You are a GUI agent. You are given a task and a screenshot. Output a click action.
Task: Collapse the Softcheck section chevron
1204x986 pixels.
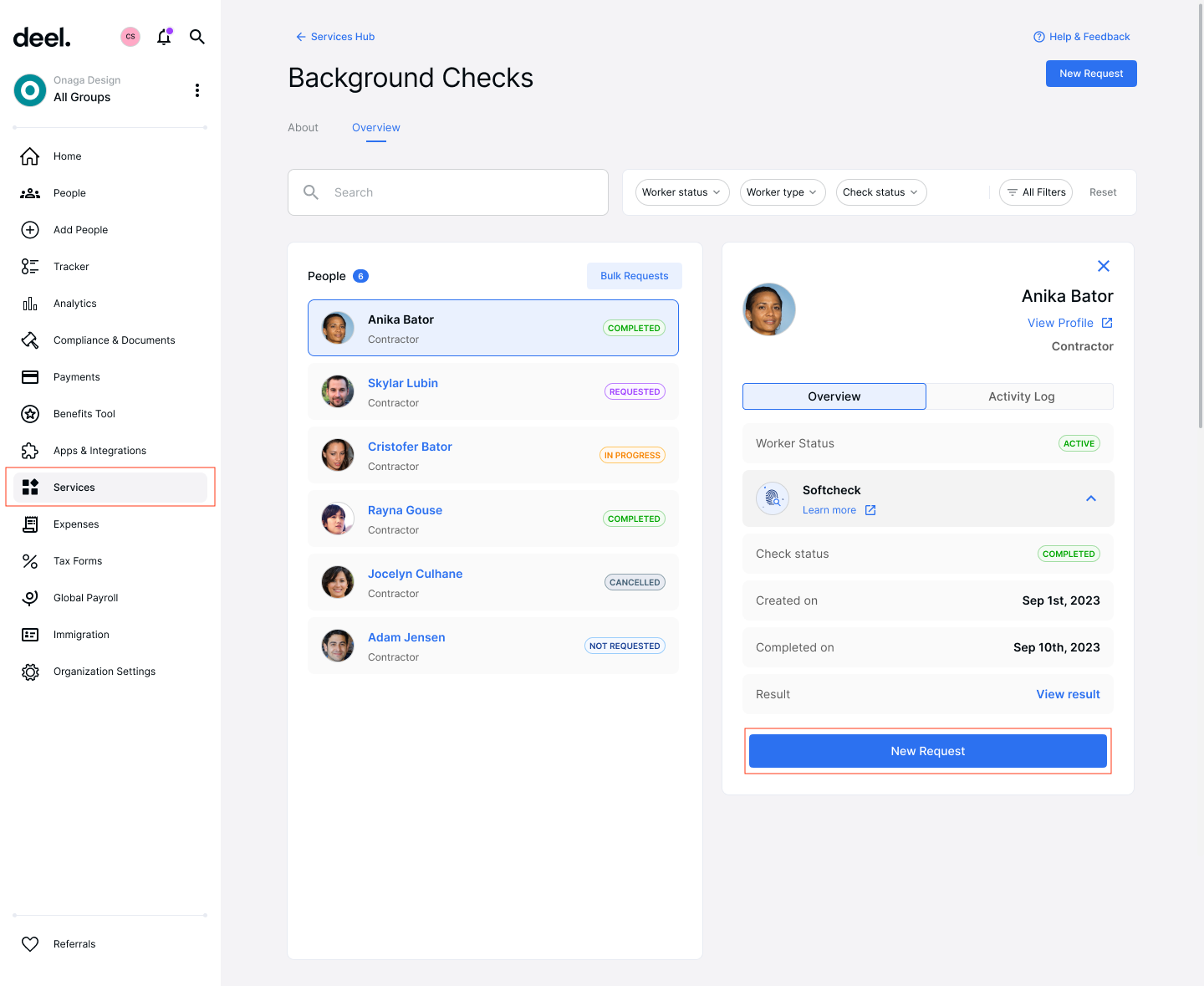(x=1091, y=498)
